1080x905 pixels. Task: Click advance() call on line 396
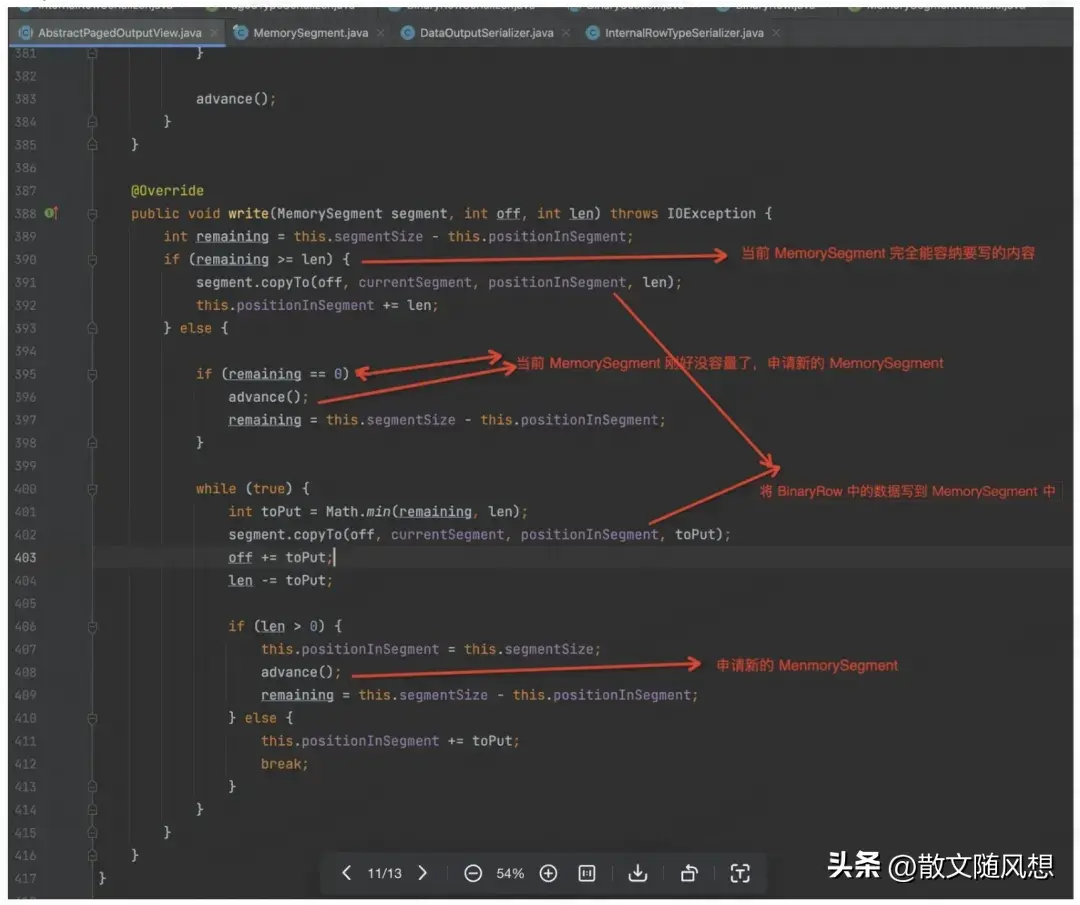268,397
